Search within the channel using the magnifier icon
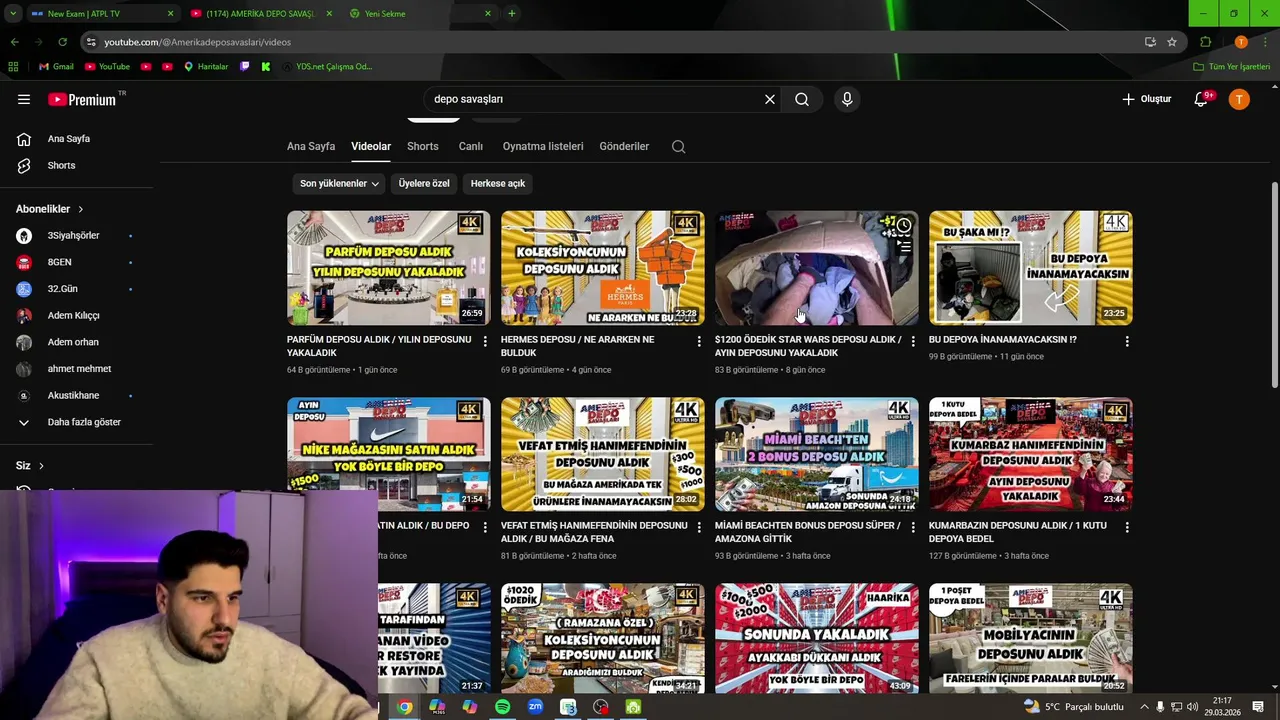 click(x=678, y=146)
